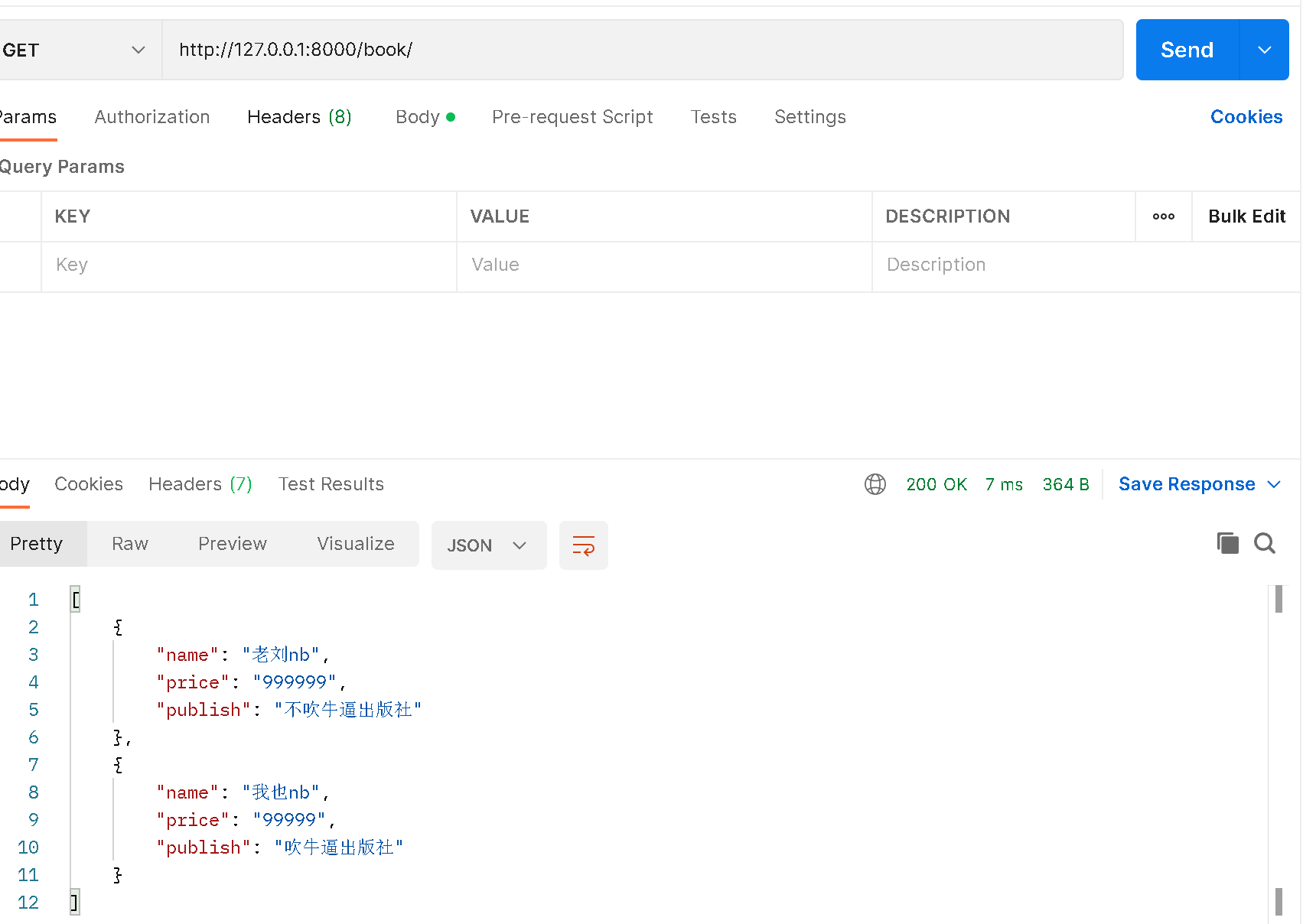Click the Cookies link at top right

[1246, 117]
